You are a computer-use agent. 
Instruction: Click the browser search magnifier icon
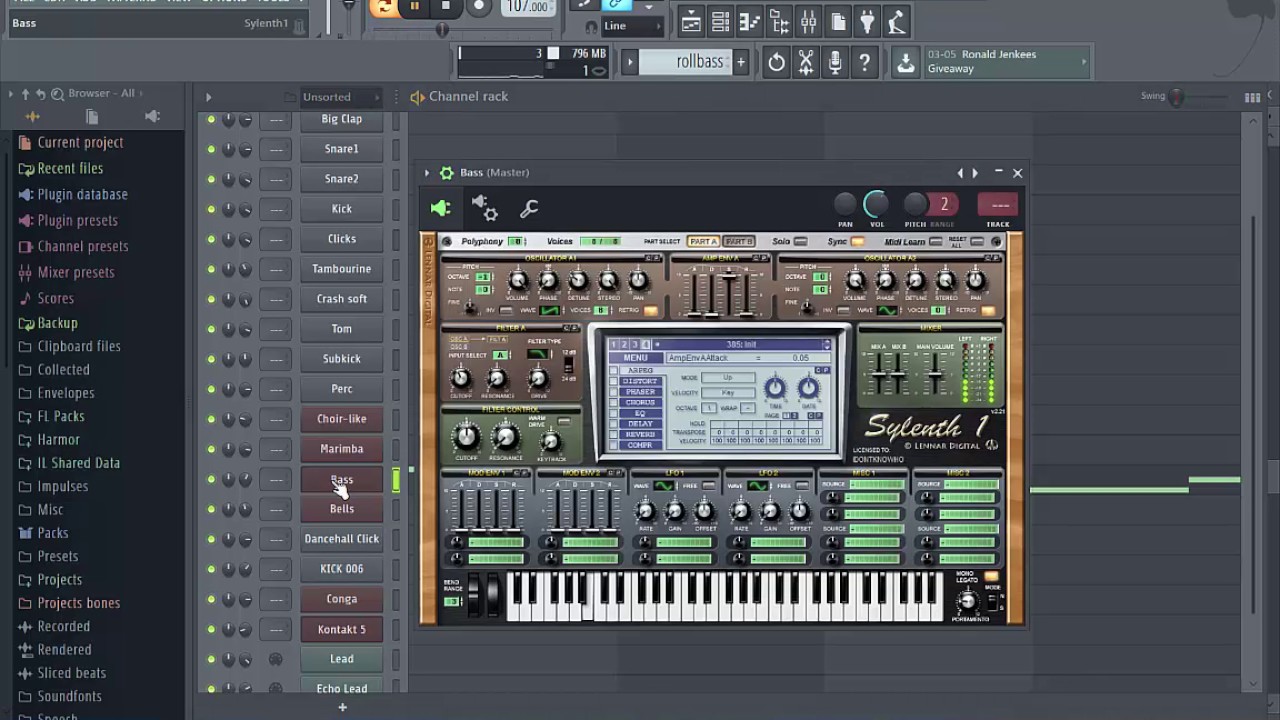click(x=55, y=93)
